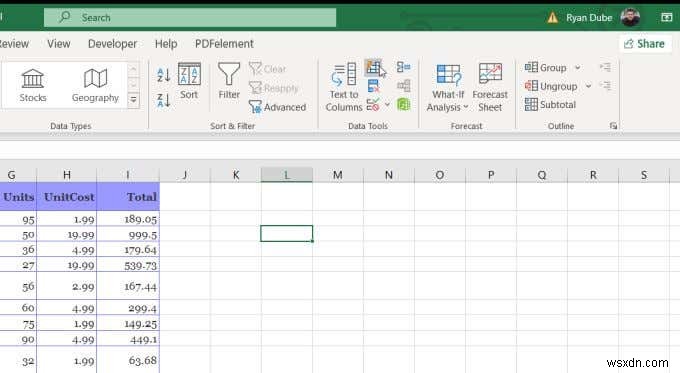Show next row of Data Types gallery

click(x=134, y=84)
